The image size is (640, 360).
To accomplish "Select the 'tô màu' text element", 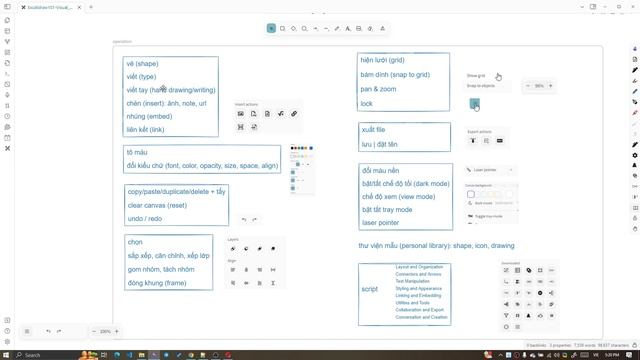I will pos(137,152).
